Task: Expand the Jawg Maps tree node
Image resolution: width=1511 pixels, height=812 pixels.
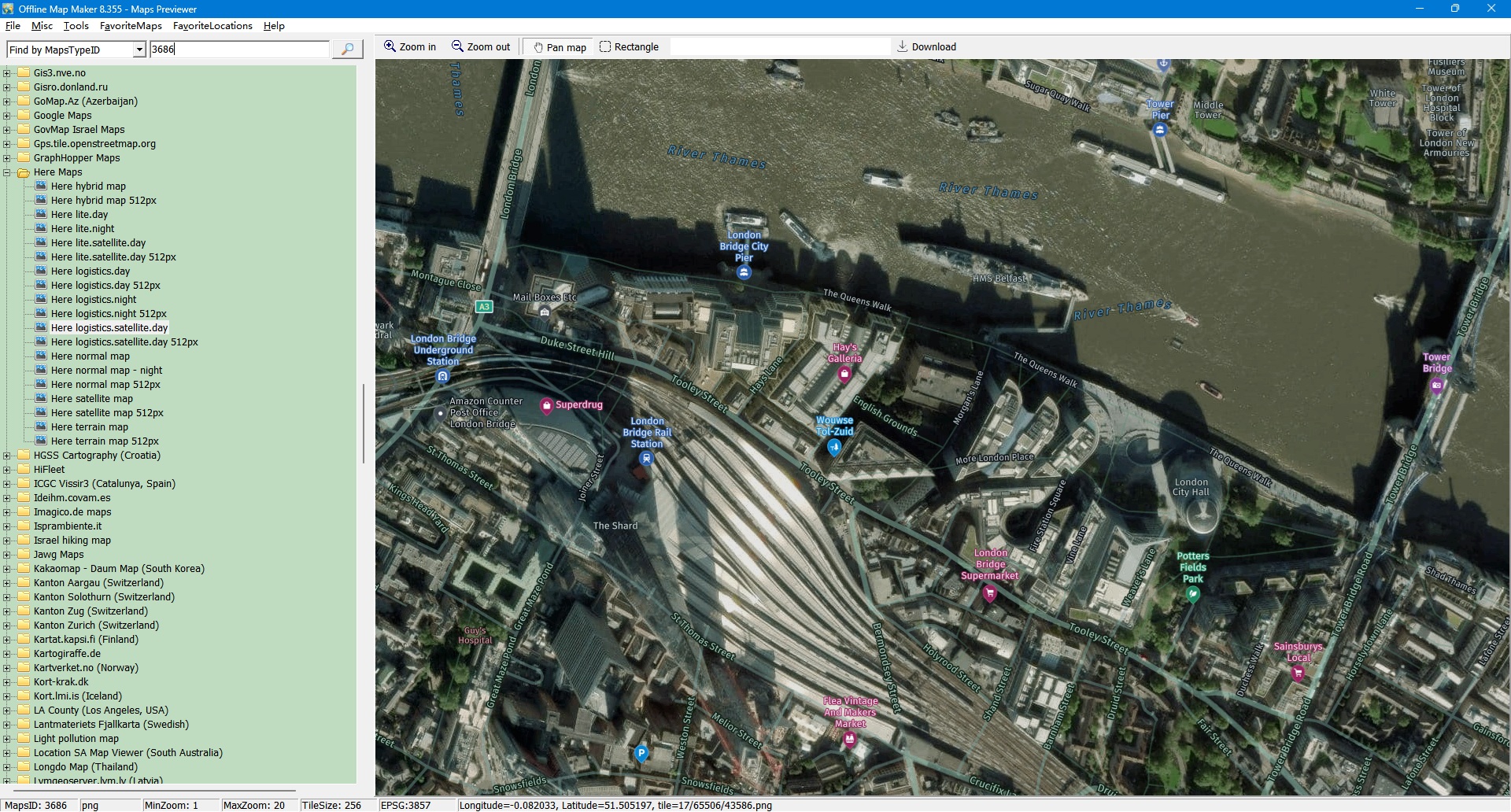Action: pyautogui.click(x=7, y=555)
